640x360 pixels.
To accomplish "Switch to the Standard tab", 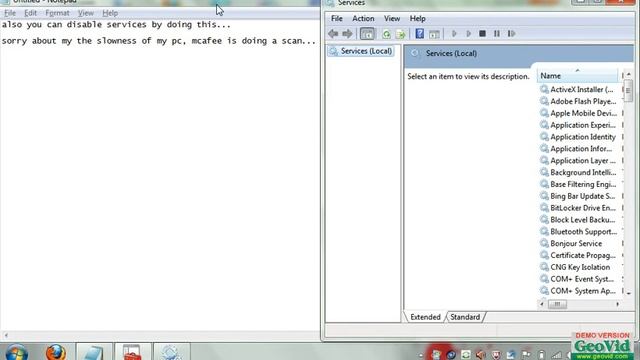I will [x=465, y=317].
